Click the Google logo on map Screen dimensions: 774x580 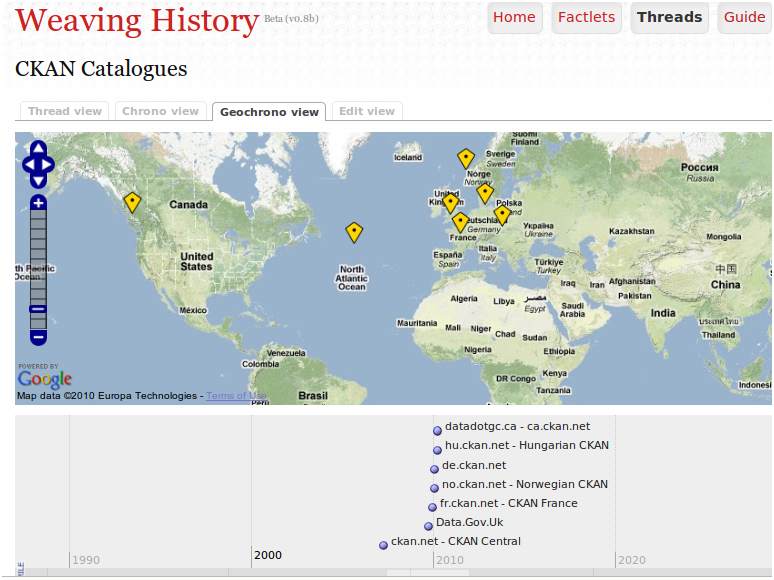pyautogui.click(x=45, y=379)
